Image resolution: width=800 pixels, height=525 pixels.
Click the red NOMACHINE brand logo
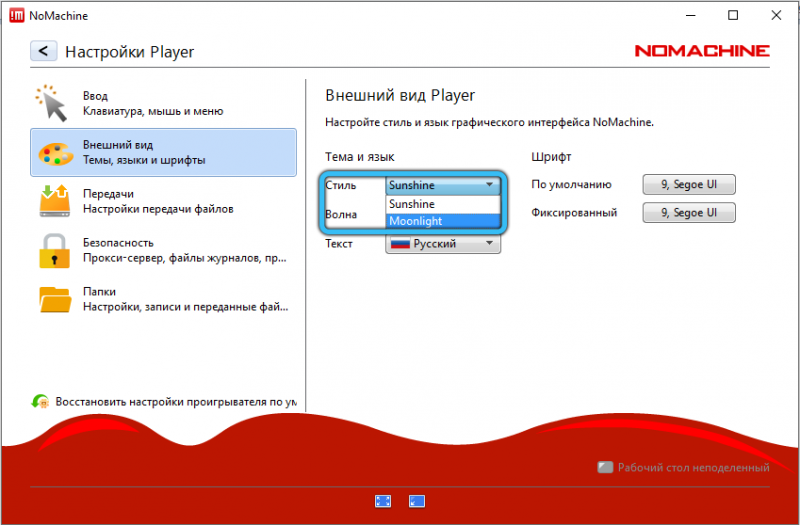click(x=702, y=51)
